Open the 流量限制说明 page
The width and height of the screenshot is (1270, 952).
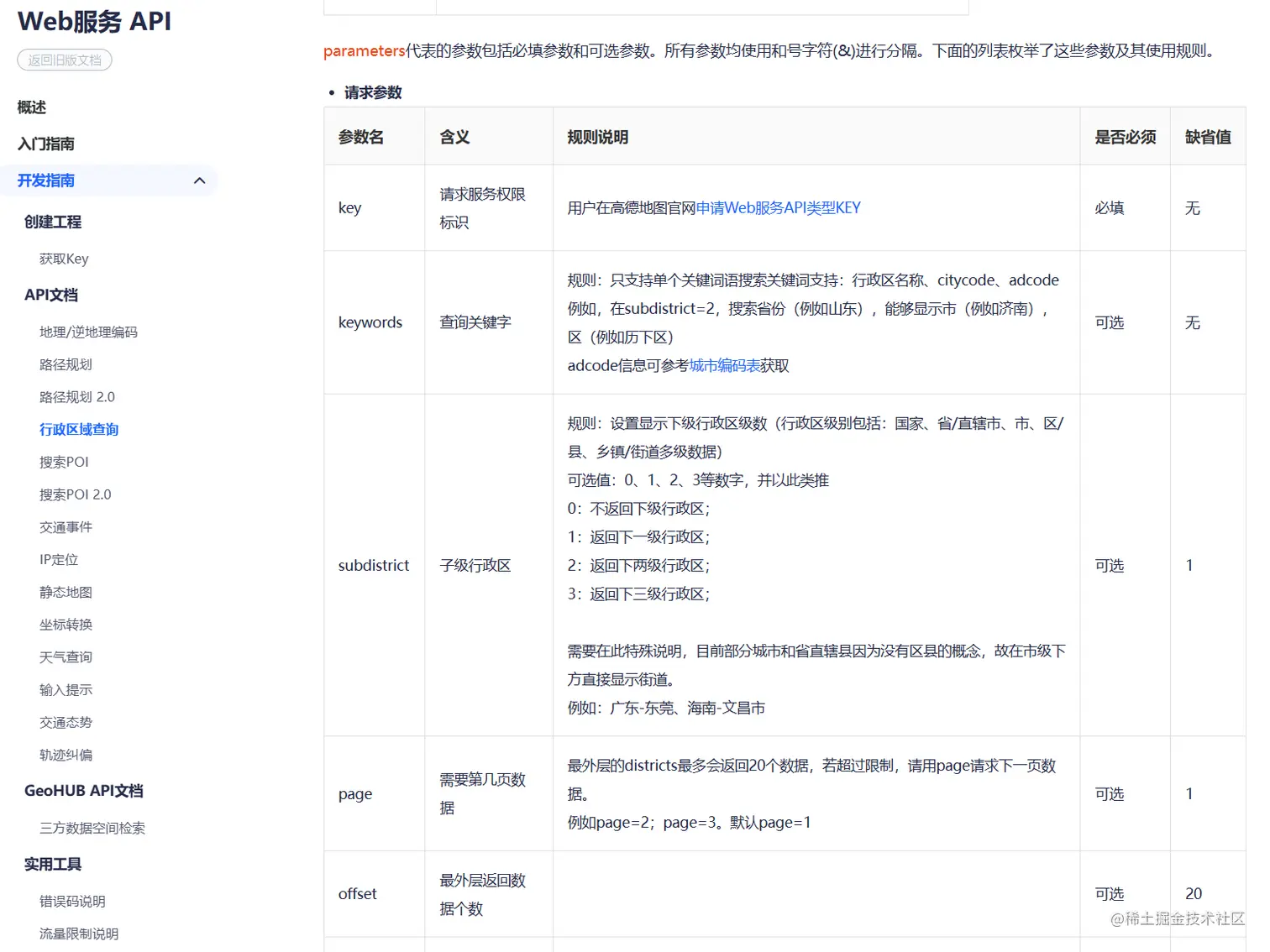point(79,934)
